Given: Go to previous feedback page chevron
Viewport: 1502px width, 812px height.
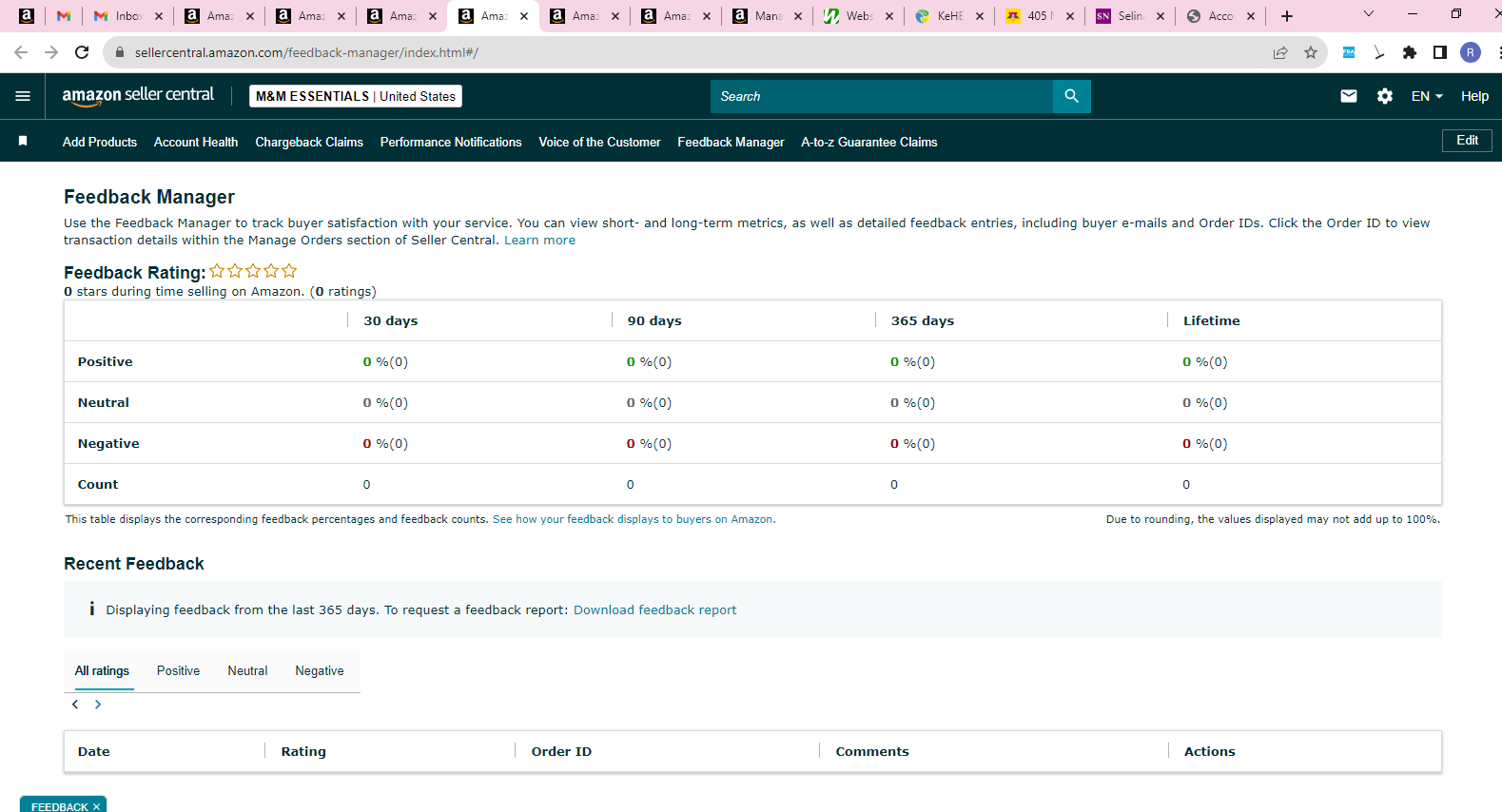Looking at the screenshot, I should pos(75,705).
